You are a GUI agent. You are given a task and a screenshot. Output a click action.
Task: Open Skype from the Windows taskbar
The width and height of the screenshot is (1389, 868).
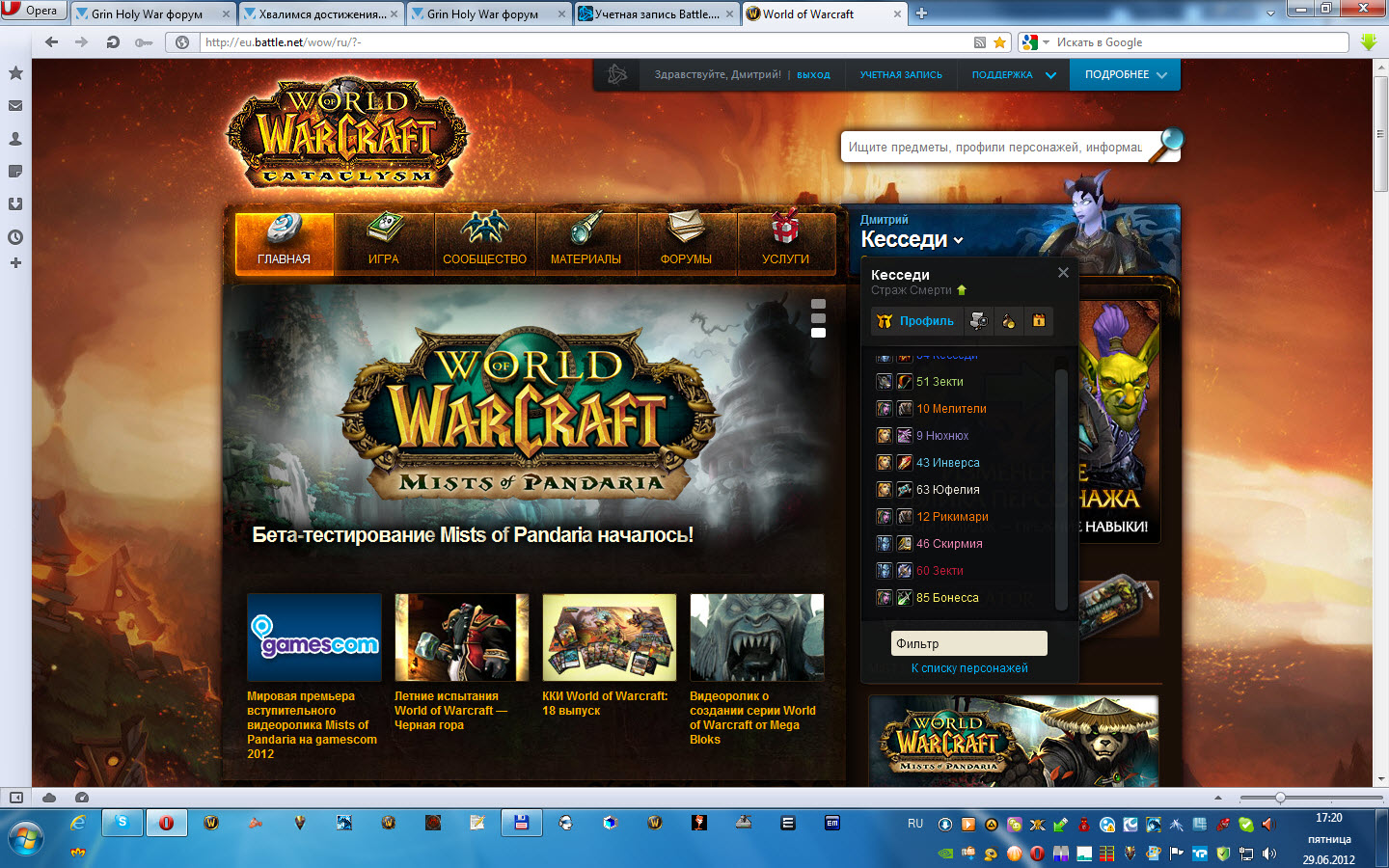point(122,823)
